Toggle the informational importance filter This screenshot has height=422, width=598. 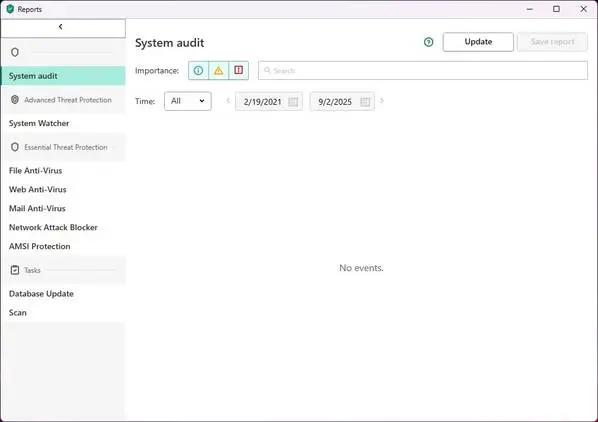[198, 71]
